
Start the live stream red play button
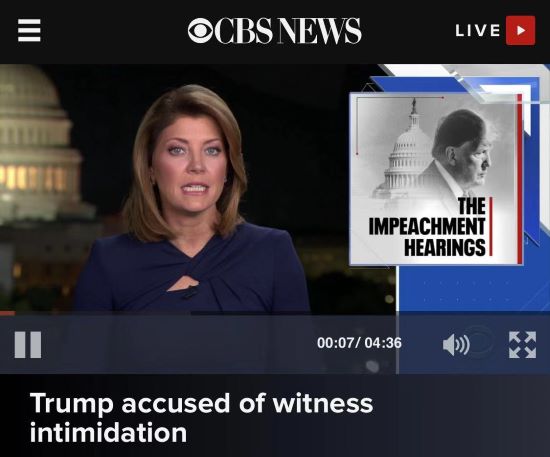[521, 31]
